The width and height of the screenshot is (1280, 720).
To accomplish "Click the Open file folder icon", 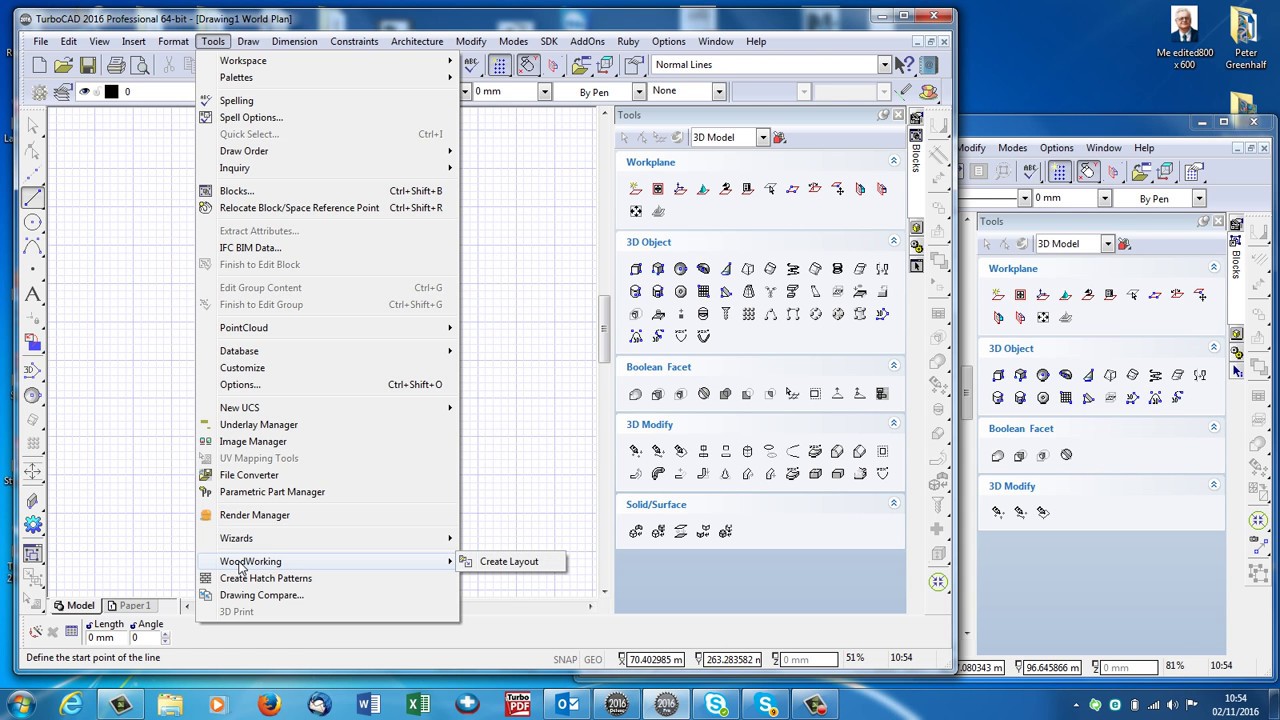I will [63, 65].
